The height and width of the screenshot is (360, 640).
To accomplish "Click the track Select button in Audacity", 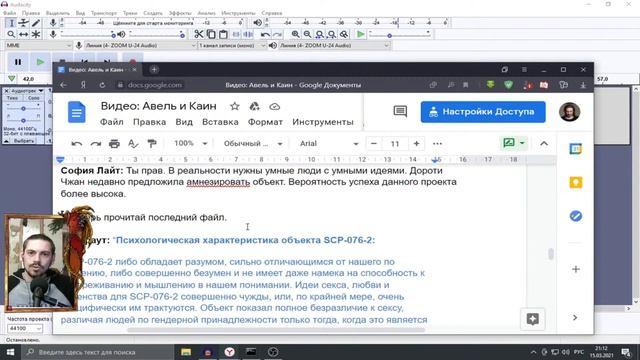I will click(x=24, y=141).
